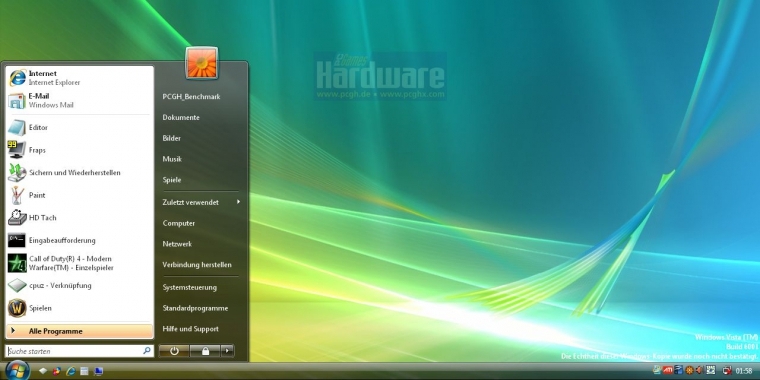The height and width of the screenshot is (380, 760).
Task: Click the user account picture
Action: coord(202,63)
